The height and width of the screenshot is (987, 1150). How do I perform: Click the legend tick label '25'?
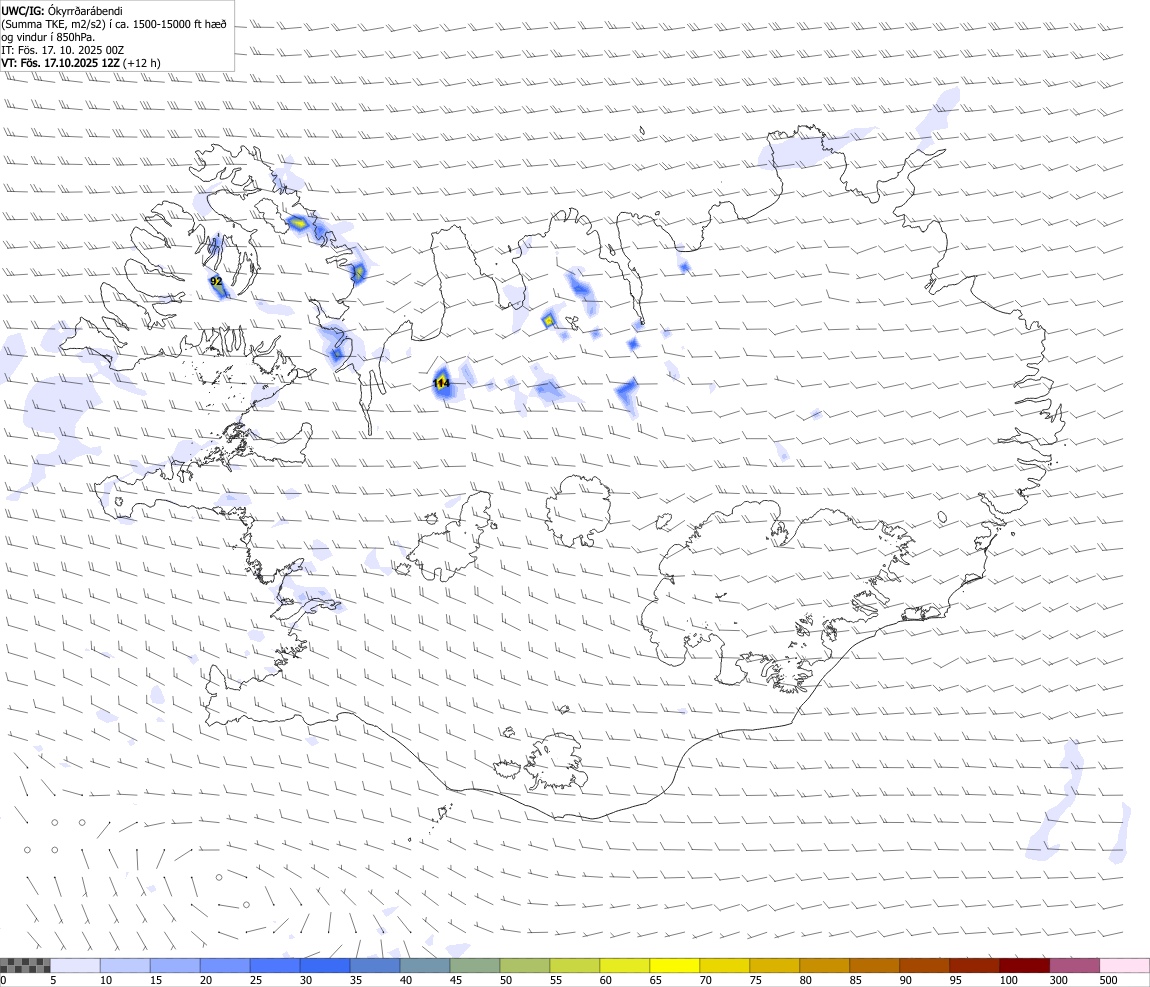pyautogui.click(x=256, y=980)
